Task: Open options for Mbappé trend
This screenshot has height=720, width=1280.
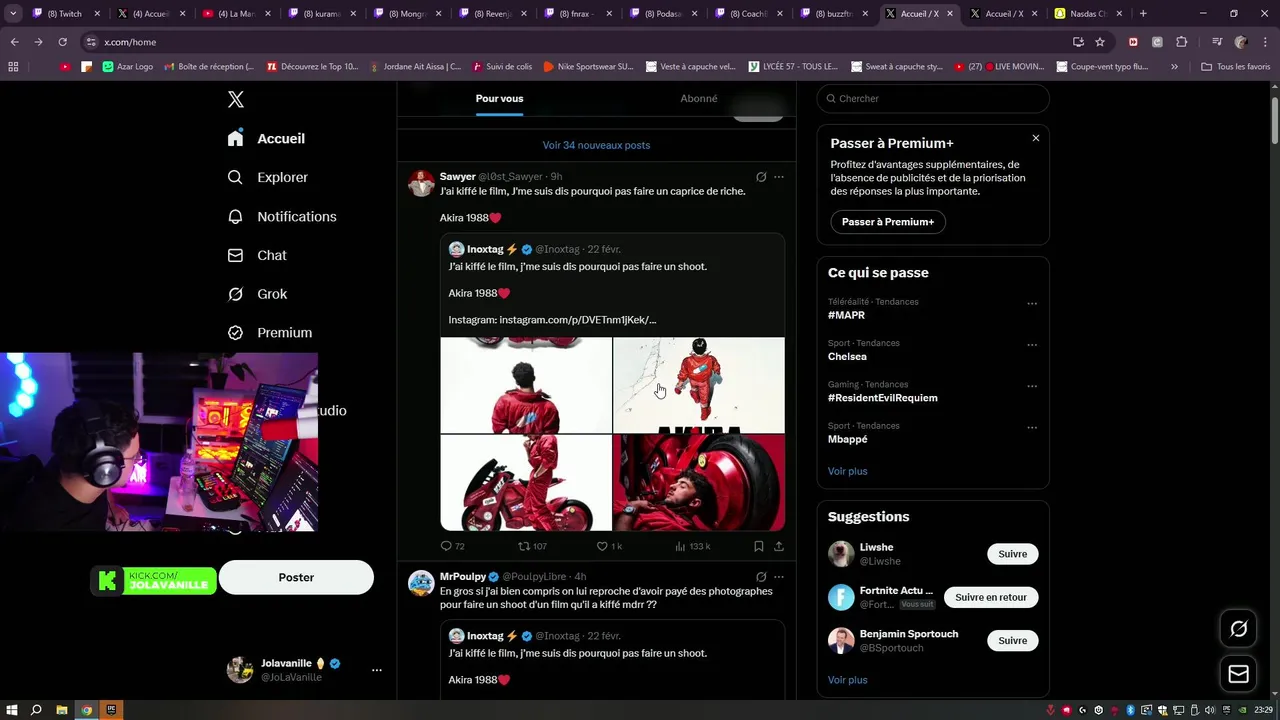Action: click(1032, 427)
